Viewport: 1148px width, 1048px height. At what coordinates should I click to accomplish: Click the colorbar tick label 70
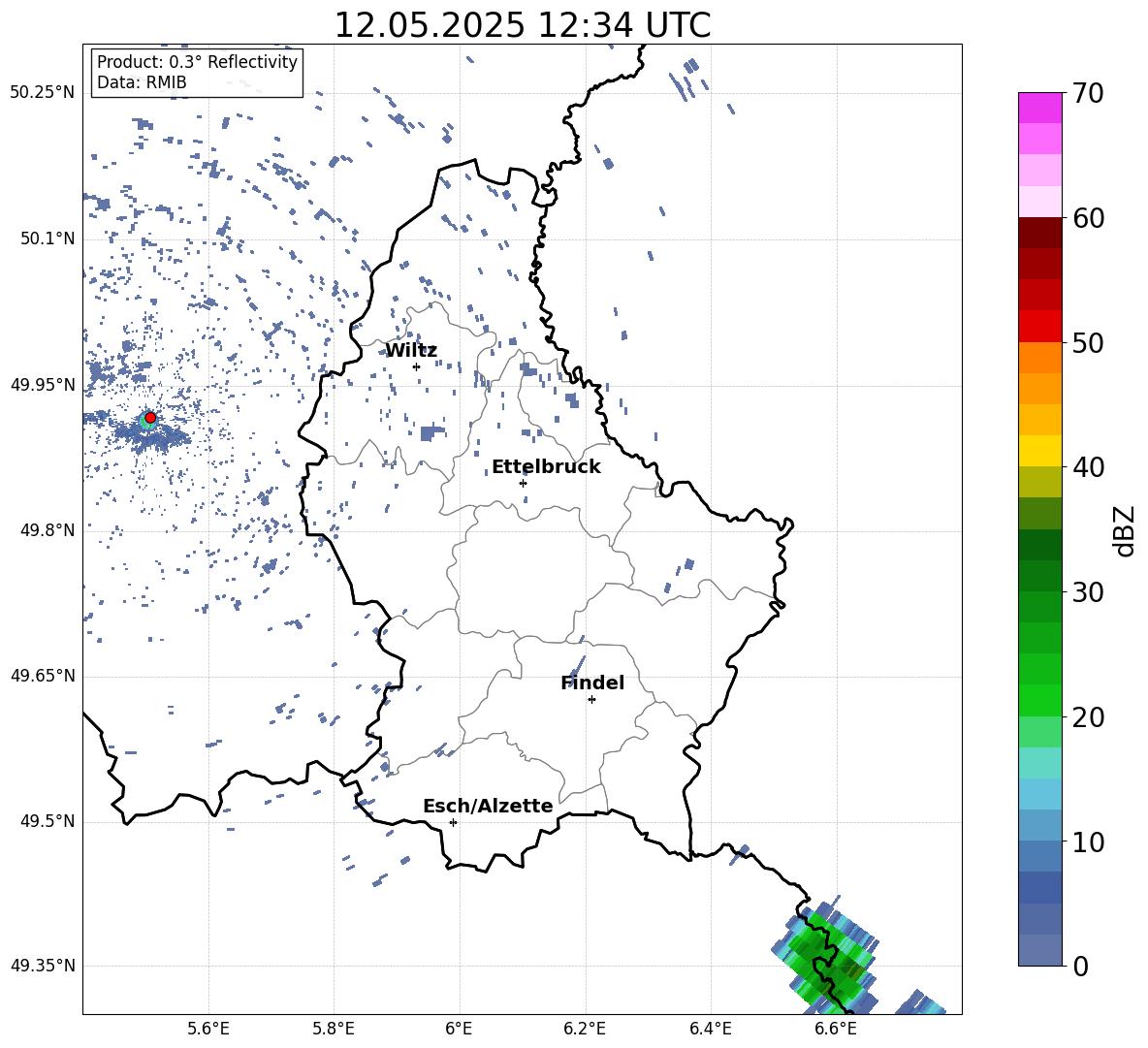[1088, 93]
